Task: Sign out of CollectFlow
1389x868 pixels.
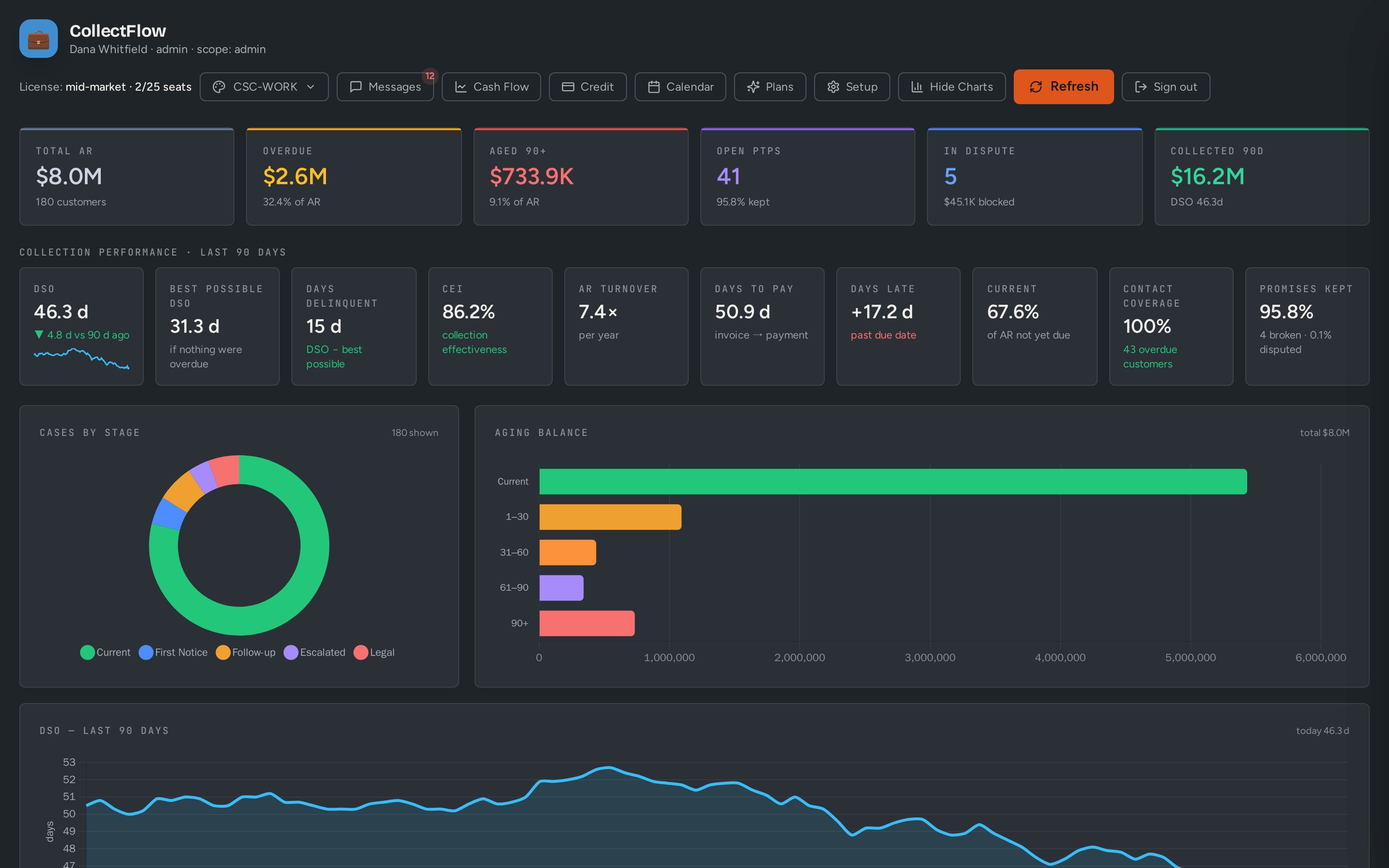Action: tap(1166, 87)
